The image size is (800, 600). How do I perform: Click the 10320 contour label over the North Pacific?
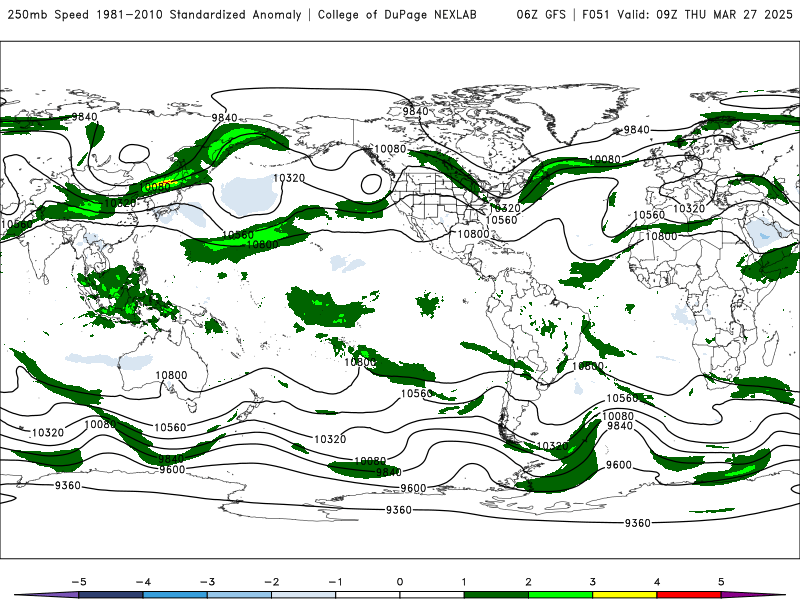tap(289, 178)
